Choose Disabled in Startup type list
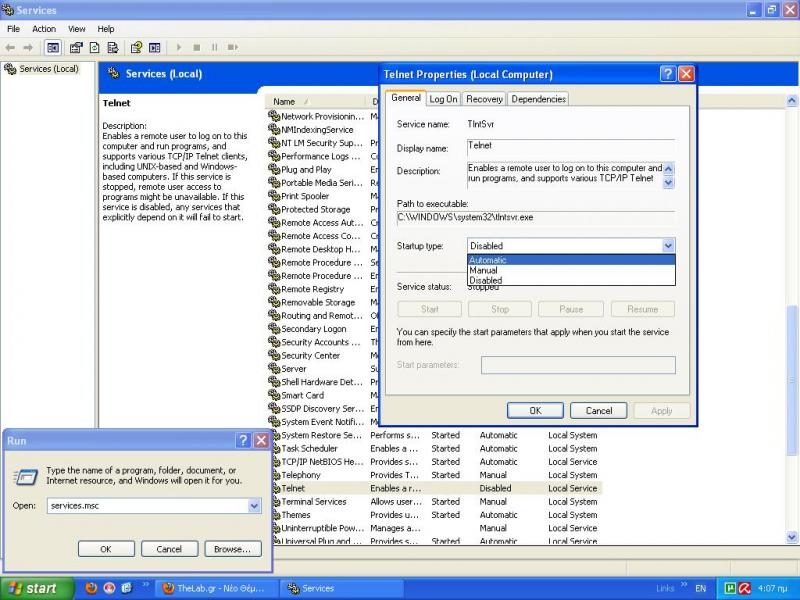The height and width of the screenshot is (600, 800). coord(571,280)
